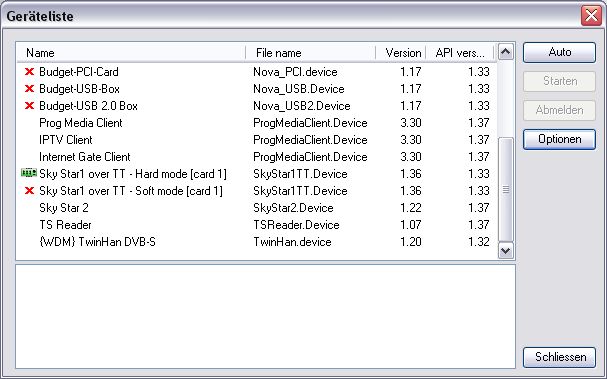Click the greyed Starten button

coord(559,81)
